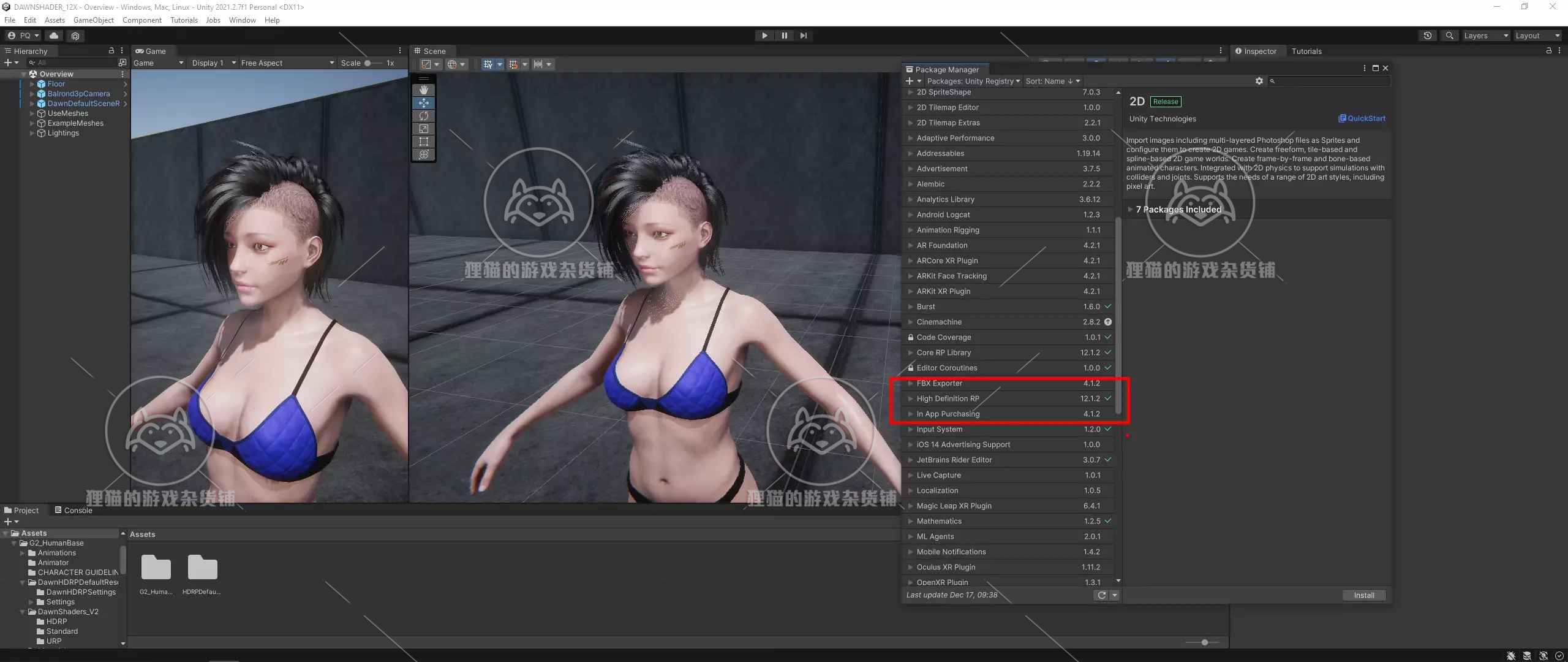Select the Hand view tool
The height and width of the screenshot is (662, 1568).
click(423, 90)
